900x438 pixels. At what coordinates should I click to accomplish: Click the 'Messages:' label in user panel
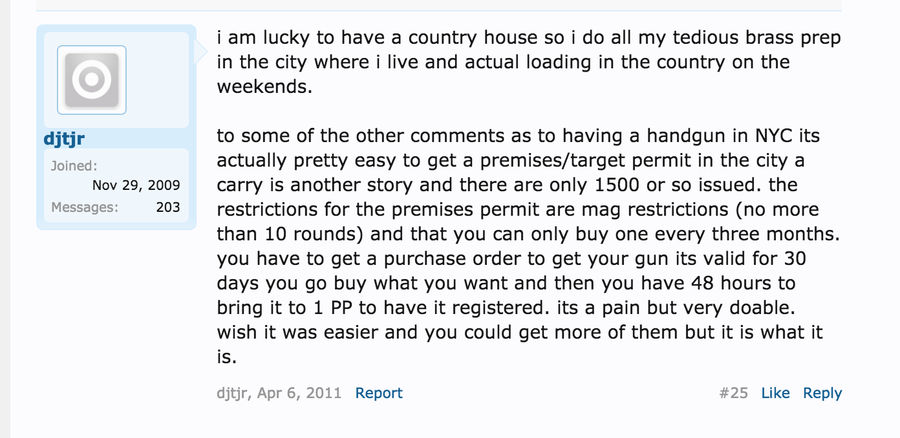[84, 207]
